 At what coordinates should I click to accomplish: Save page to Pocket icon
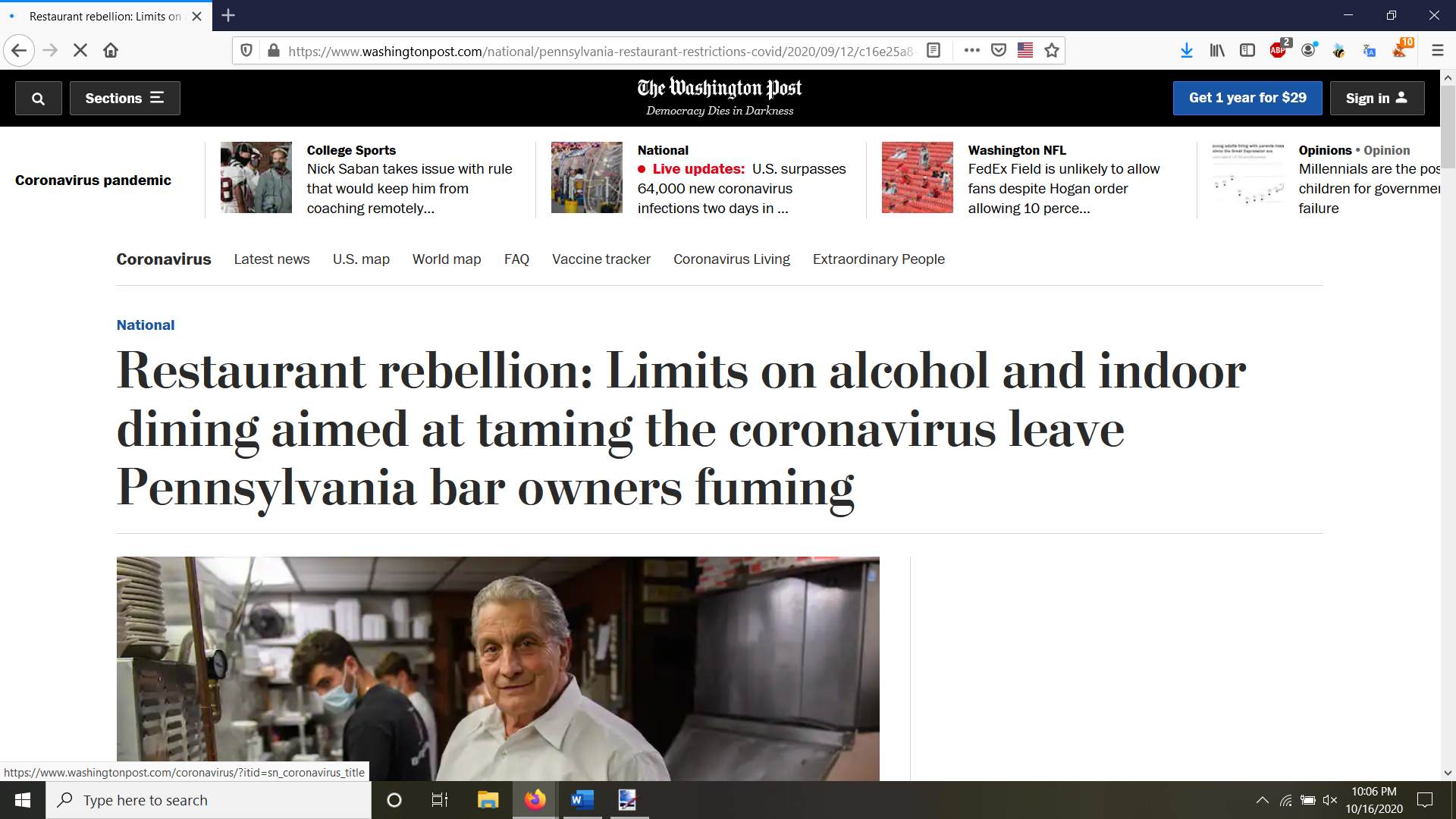click(x=999, y=51)
